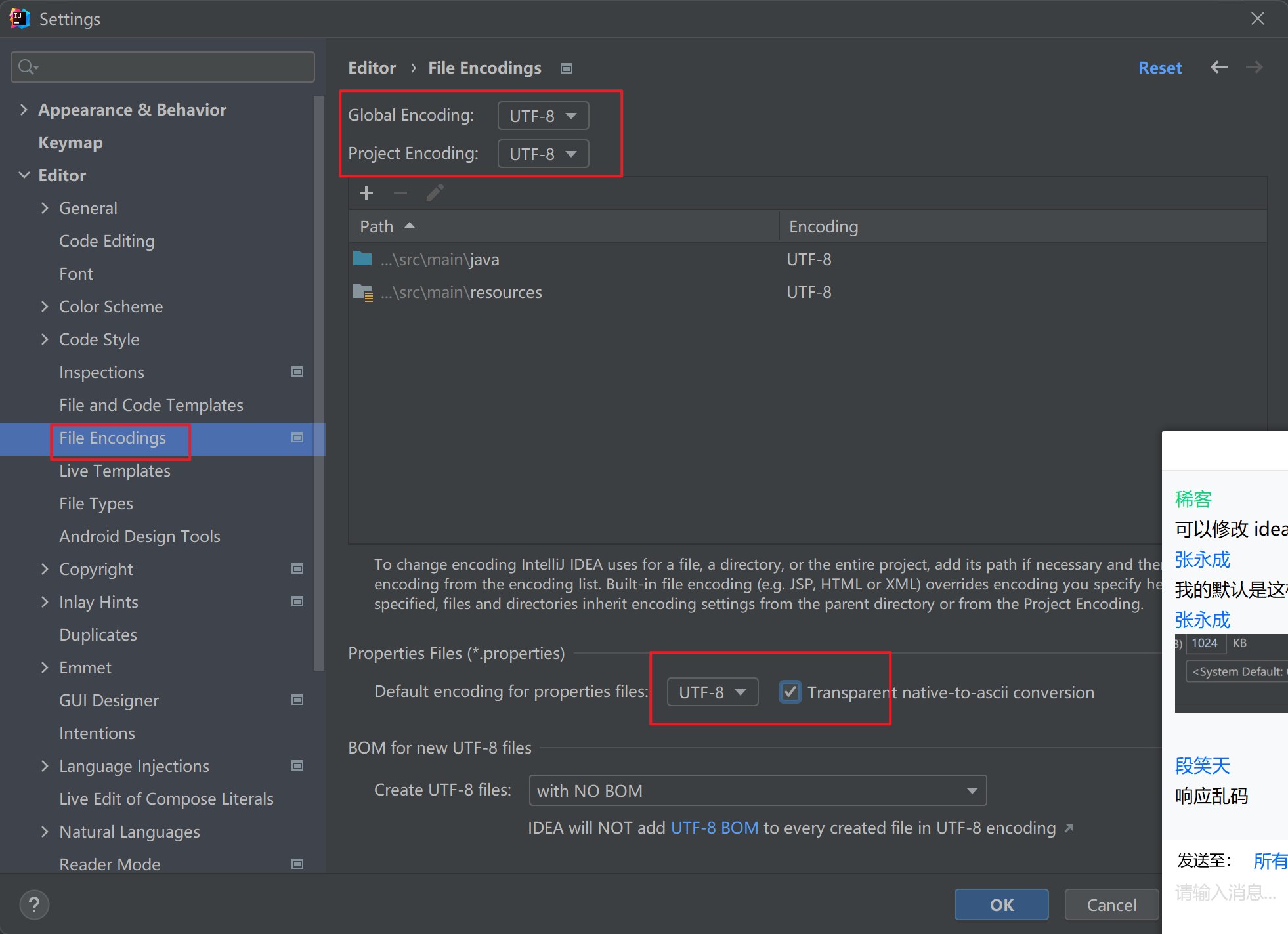Viewport: 1288px width, 934px height.
Task: Click project icon on GUI Designer row
Action: point(297,700)
